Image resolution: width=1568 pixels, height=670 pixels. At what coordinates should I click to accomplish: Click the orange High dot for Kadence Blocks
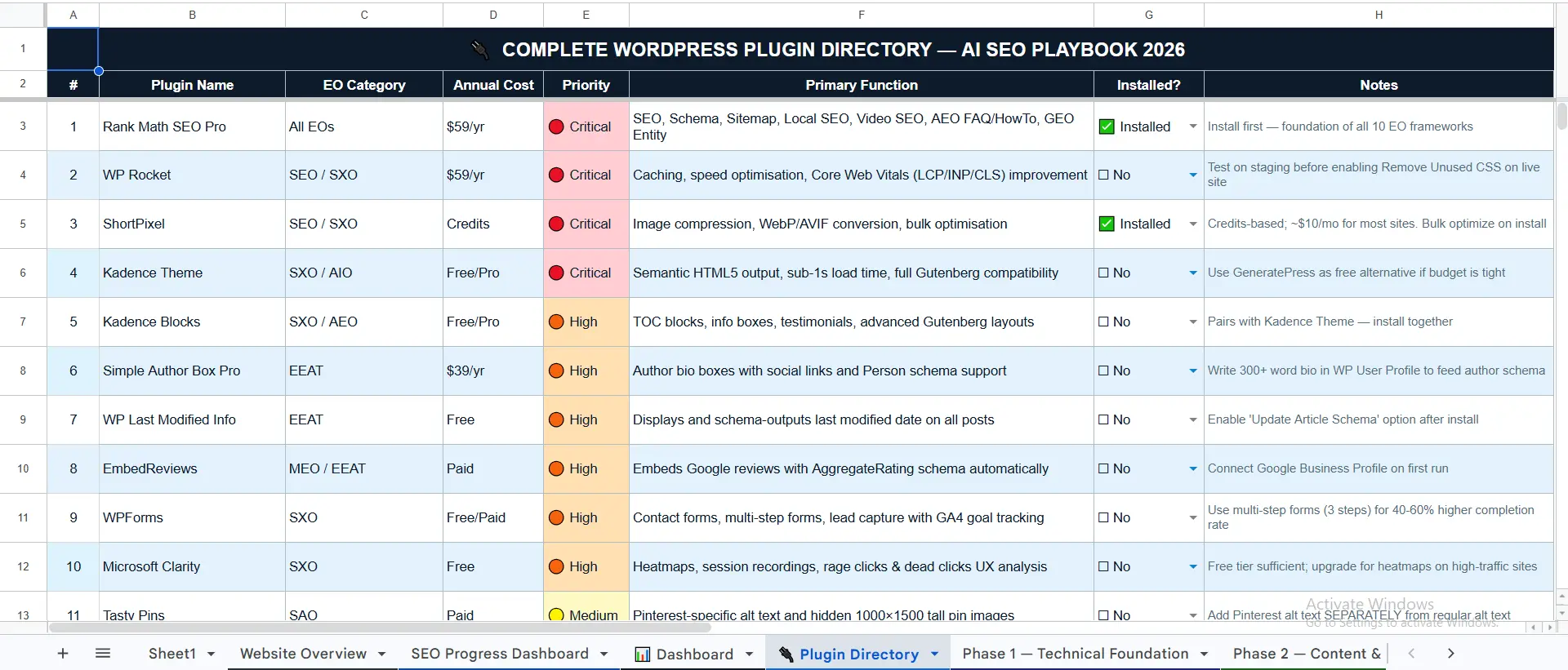pos(557,322)
